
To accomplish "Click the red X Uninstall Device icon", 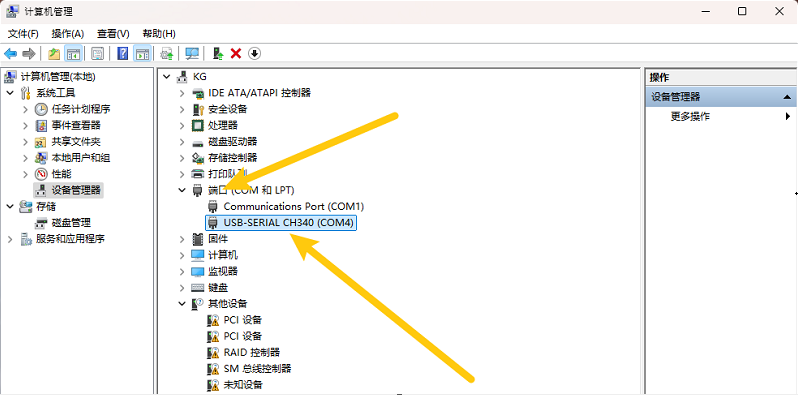I will [236, 53].
